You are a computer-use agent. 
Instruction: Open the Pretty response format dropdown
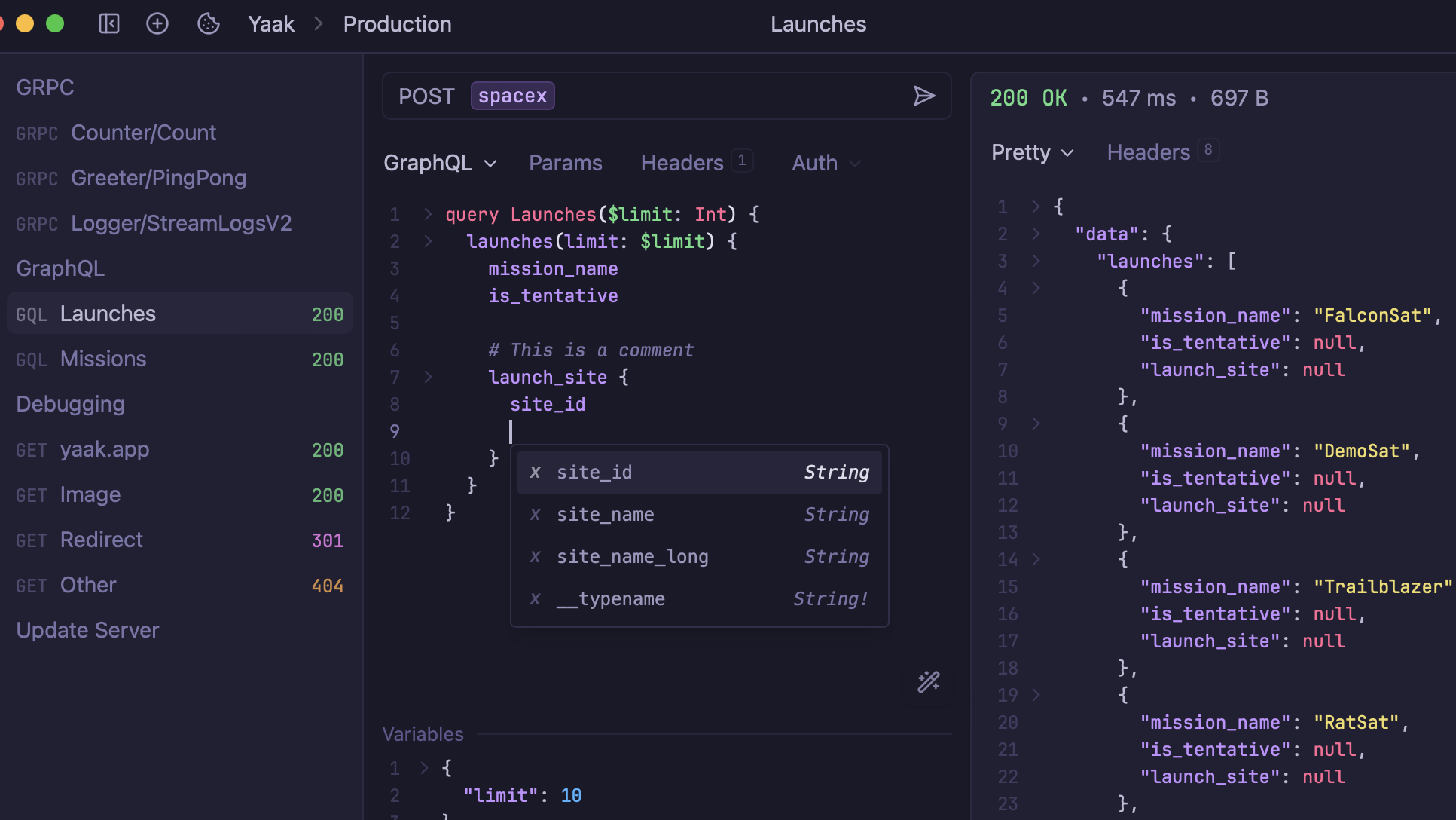(1031, 152)
